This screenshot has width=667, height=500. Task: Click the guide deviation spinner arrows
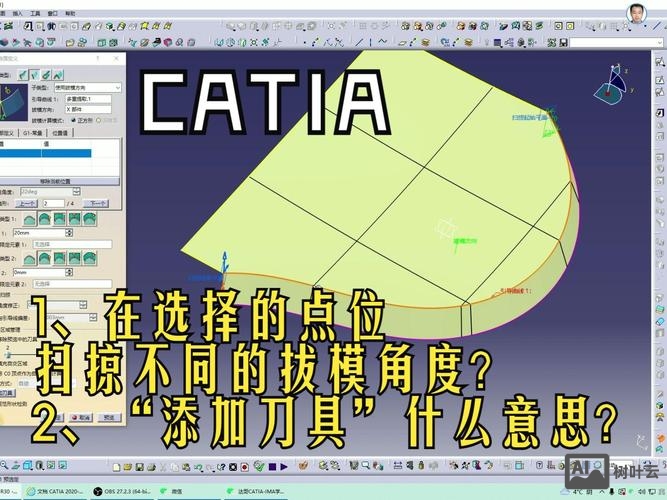pyautogui.click(x=93, y=317)
